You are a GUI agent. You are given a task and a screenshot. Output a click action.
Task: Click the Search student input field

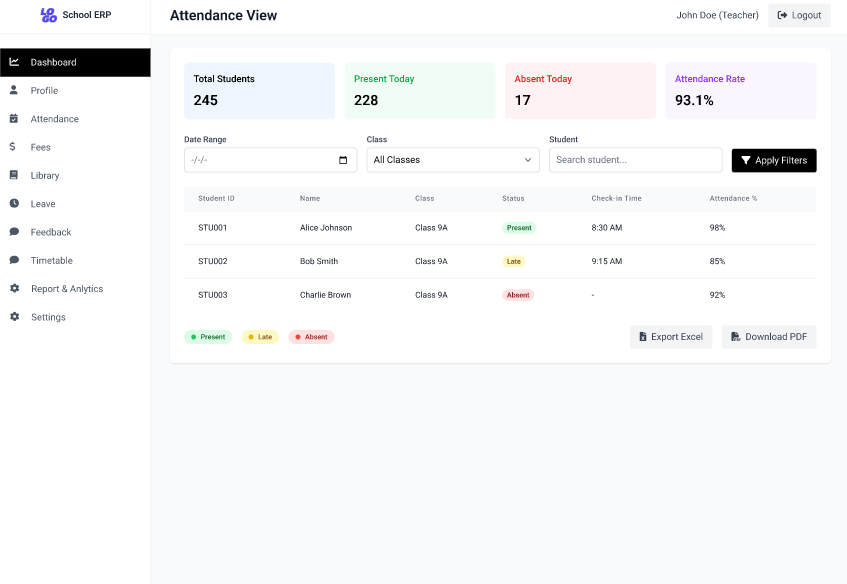(635, 160)
